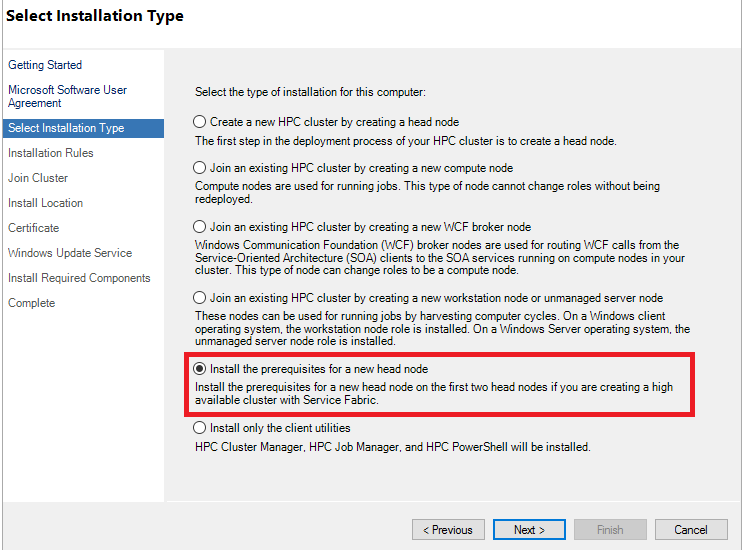Choose 'Install only the client utilities' radio
The image size is (744, 550).
coord(200,428)
